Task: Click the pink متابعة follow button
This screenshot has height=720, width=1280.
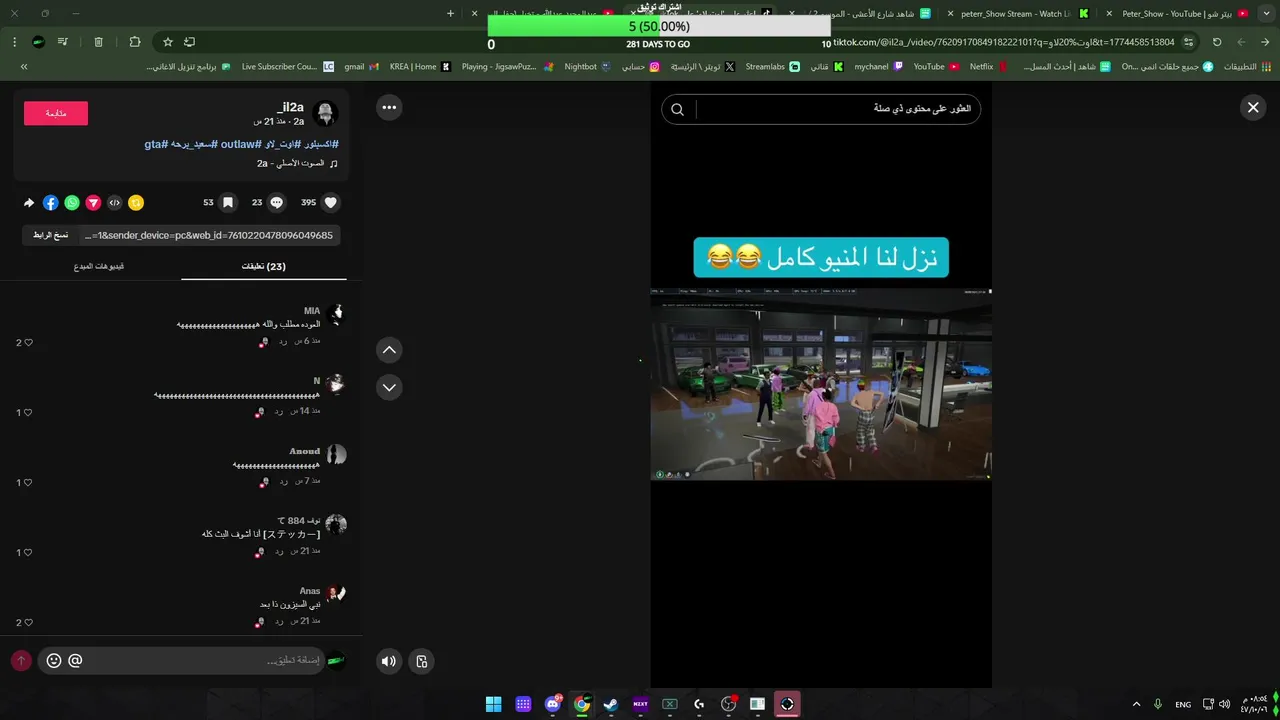Action: [56, 113]
